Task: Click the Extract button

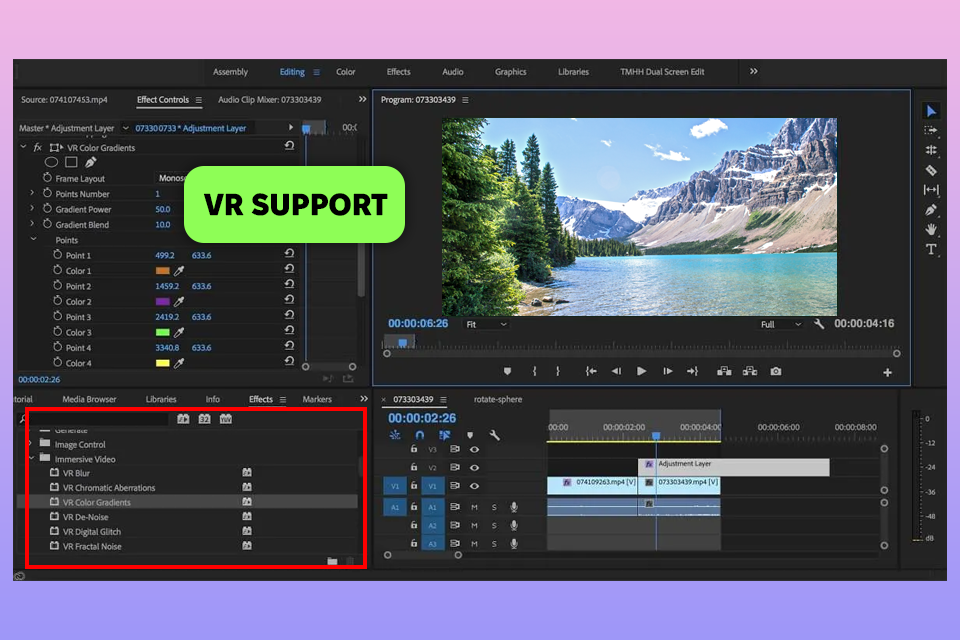Action: (x=750, y=371)
